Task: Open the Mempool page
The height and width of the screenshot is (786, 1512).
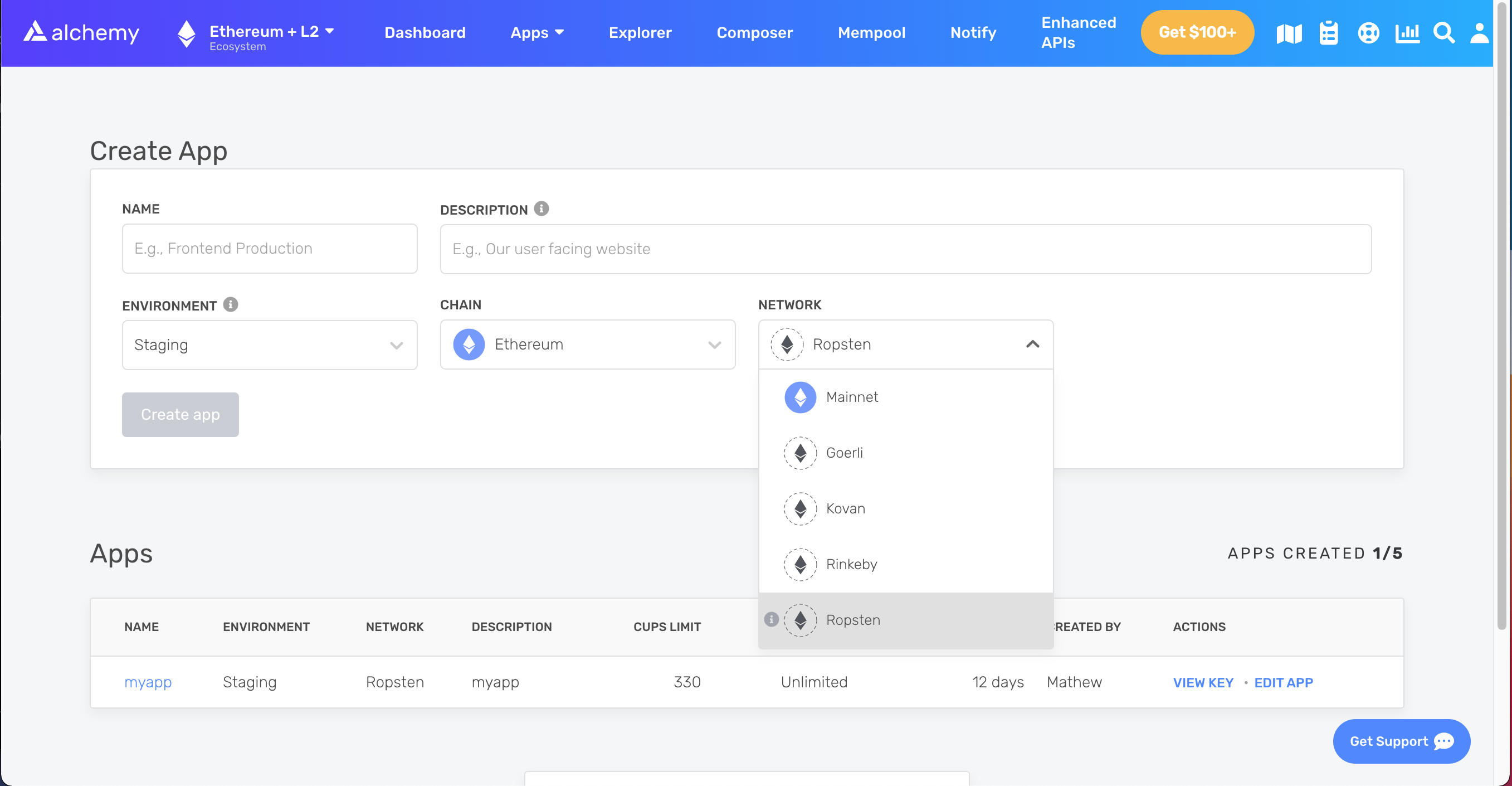Action: coord(871,32)
